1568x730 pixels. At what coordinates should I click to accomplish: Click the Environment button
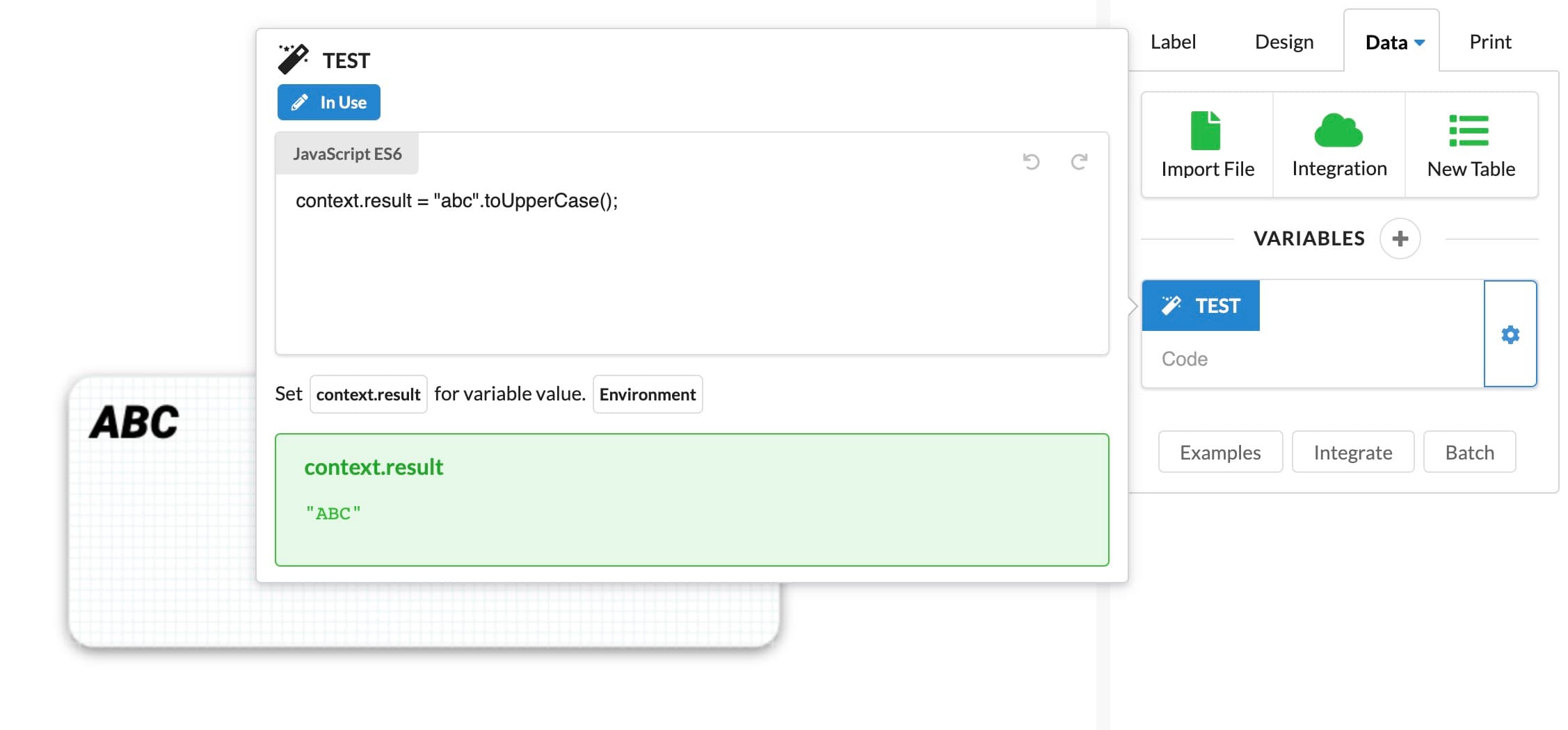647,394
